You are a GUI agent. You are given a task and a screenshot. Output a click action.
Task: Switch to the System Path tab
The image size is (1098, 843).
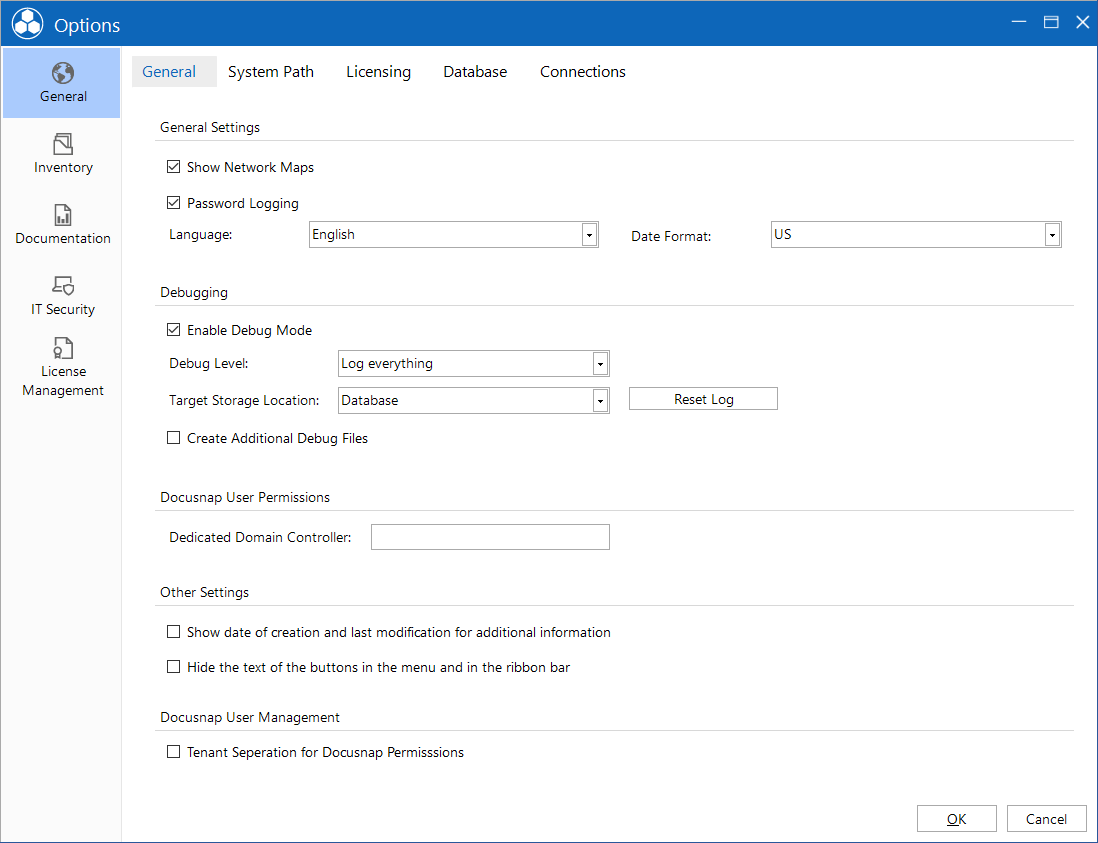271,71
